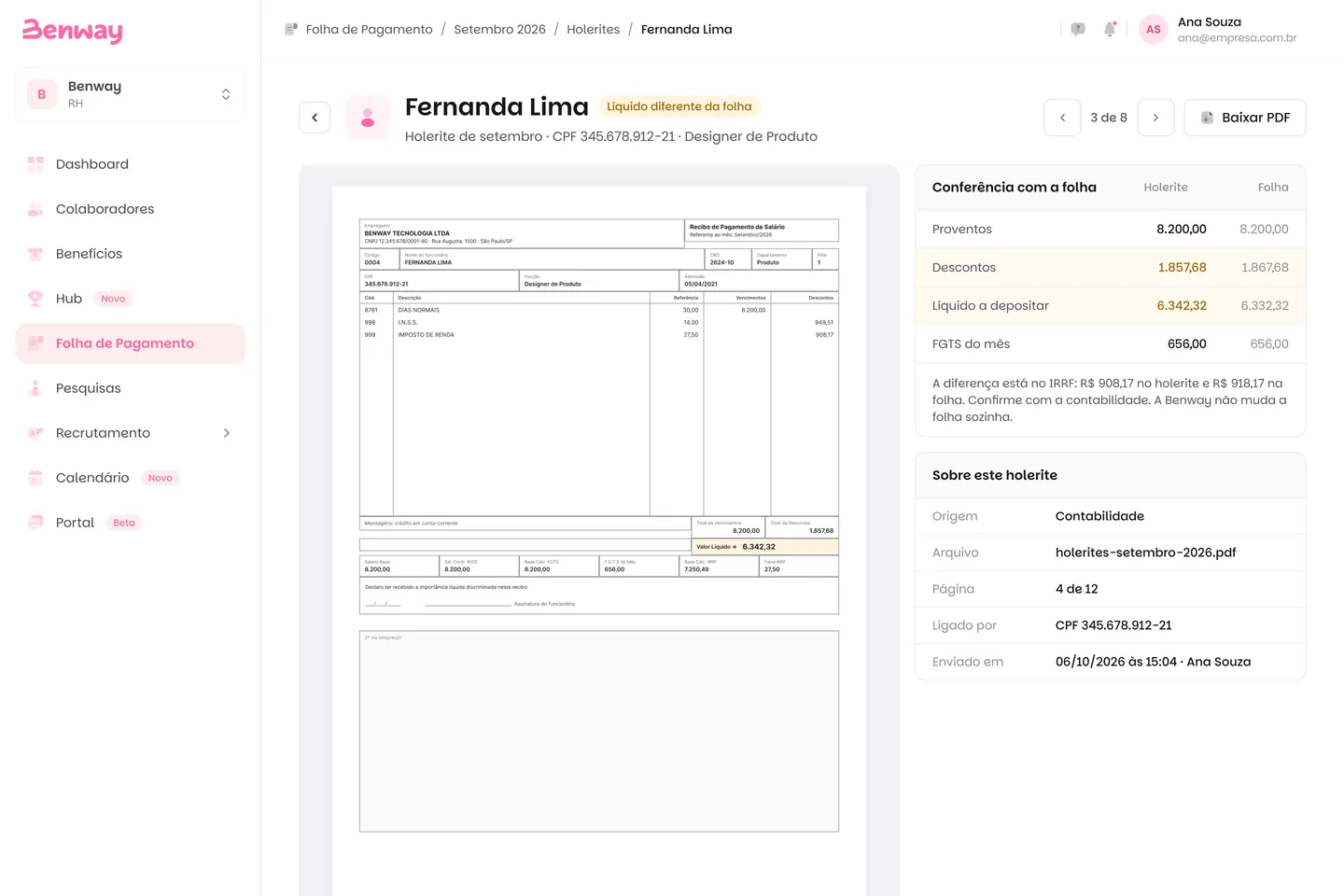
Task: Open Pesquisas in the sidebar
Action: 130,388
